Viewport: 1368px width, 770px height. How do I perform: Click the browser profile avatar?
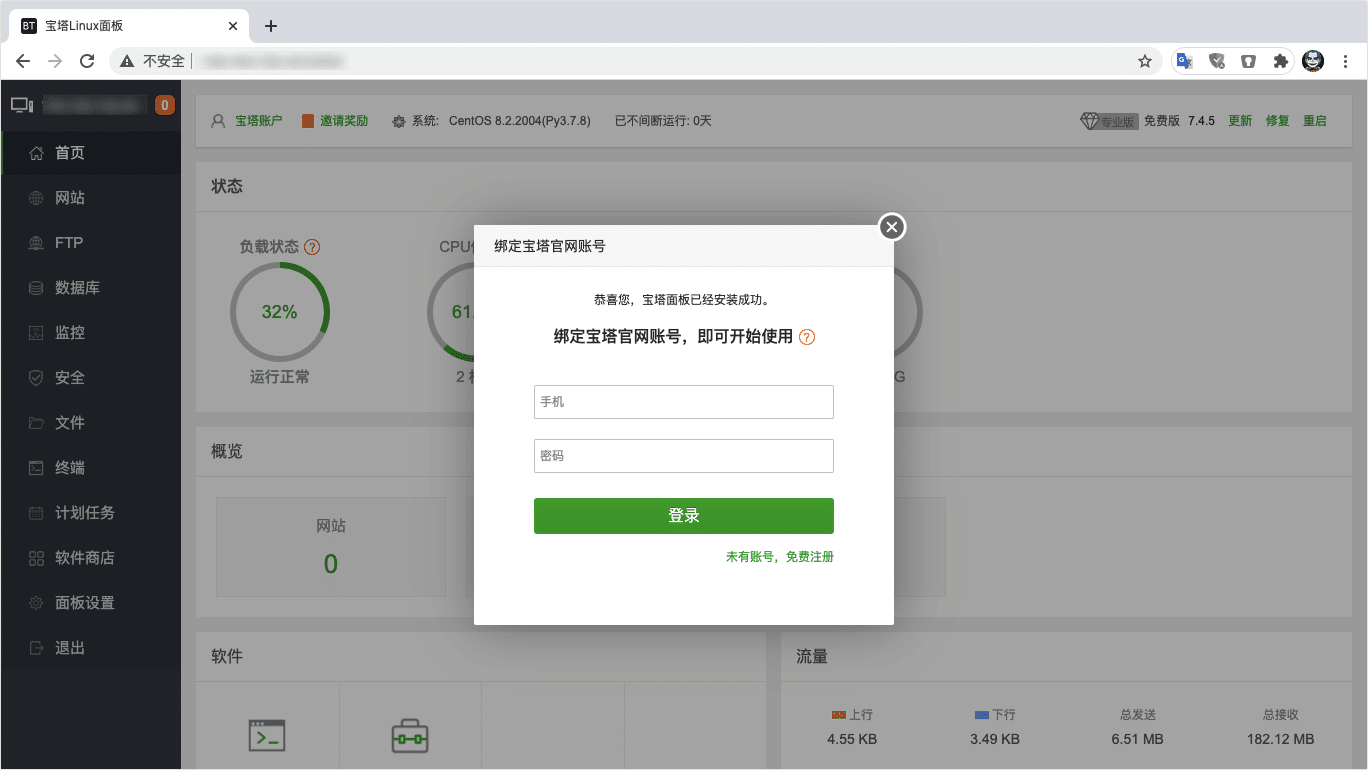point(1313,61)
